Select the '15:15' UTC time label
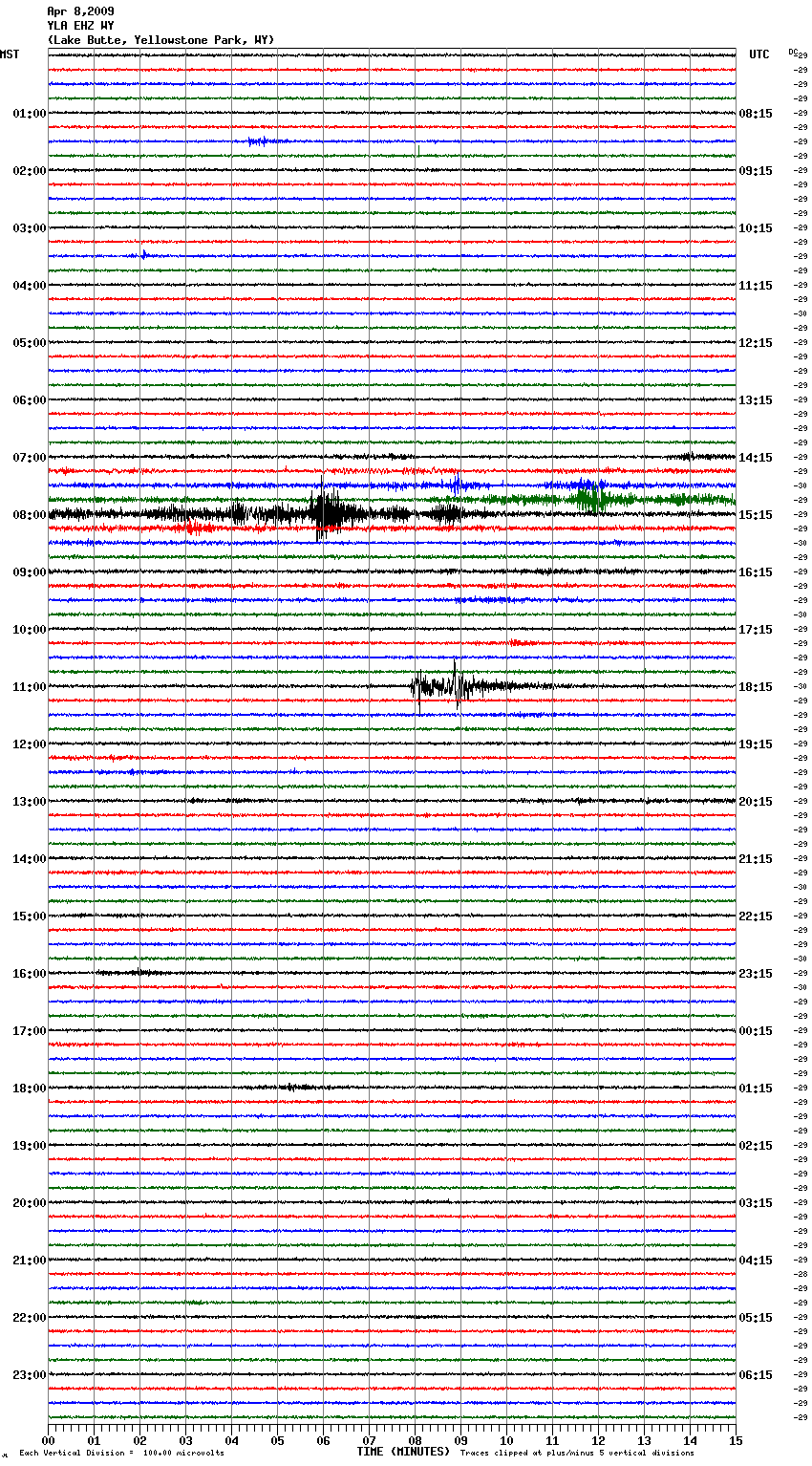812x1466 pixels. tap(756, 515)
